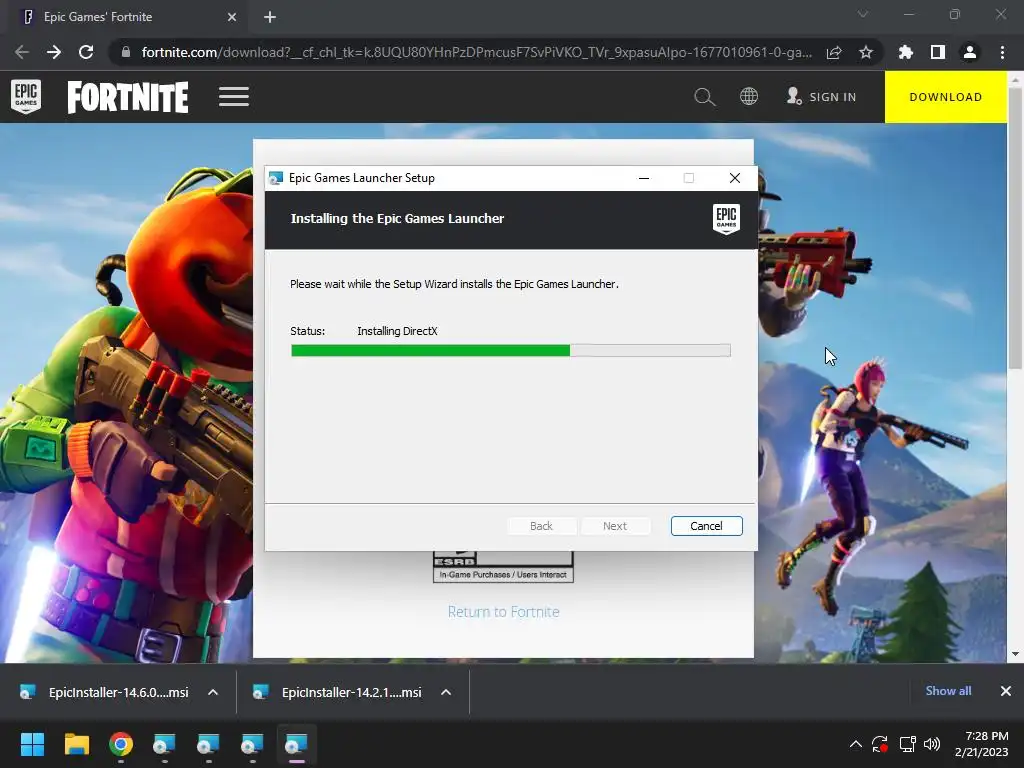The image size is (1024, 768).
Task: Open EpicInstaller-14.6.0 download item
Action: (104, 692)
